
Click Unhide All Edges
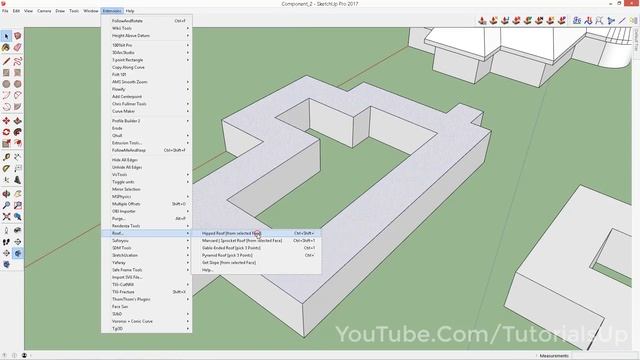(x=147, y=167)
